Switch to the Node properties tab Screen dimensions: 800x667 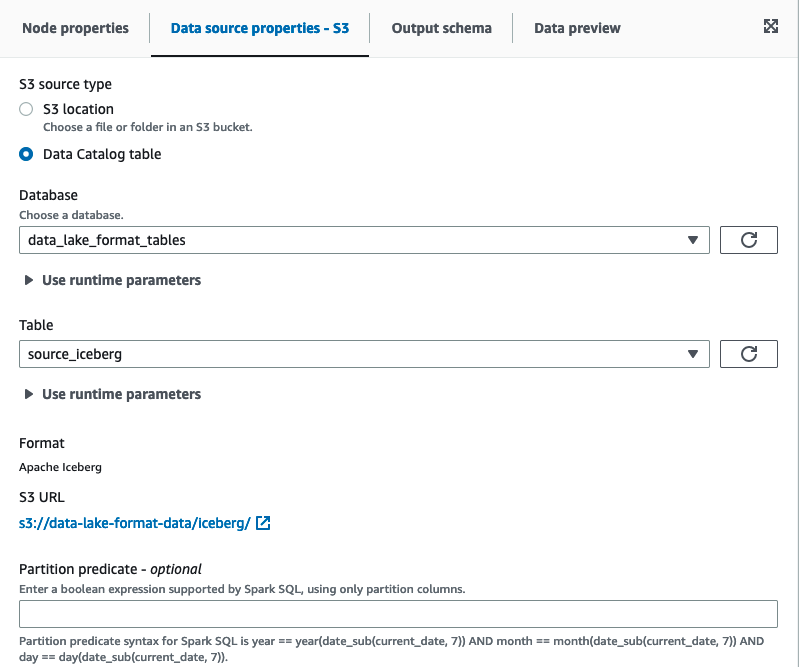point(75,28)
